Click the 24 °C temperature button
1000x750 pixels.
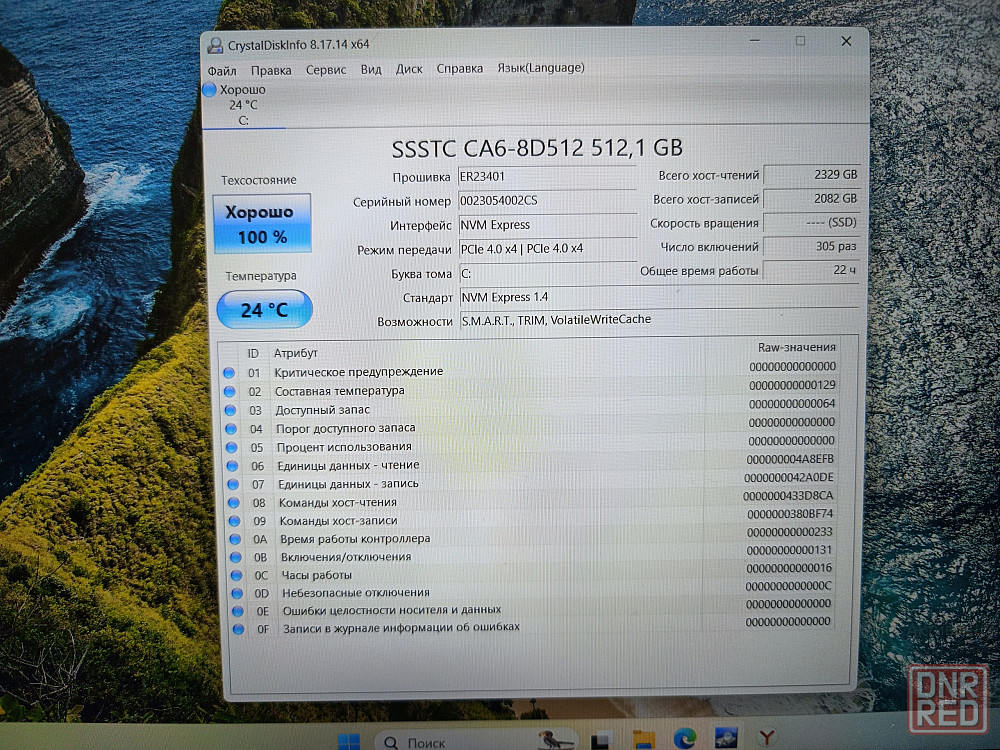click(265, 309)
